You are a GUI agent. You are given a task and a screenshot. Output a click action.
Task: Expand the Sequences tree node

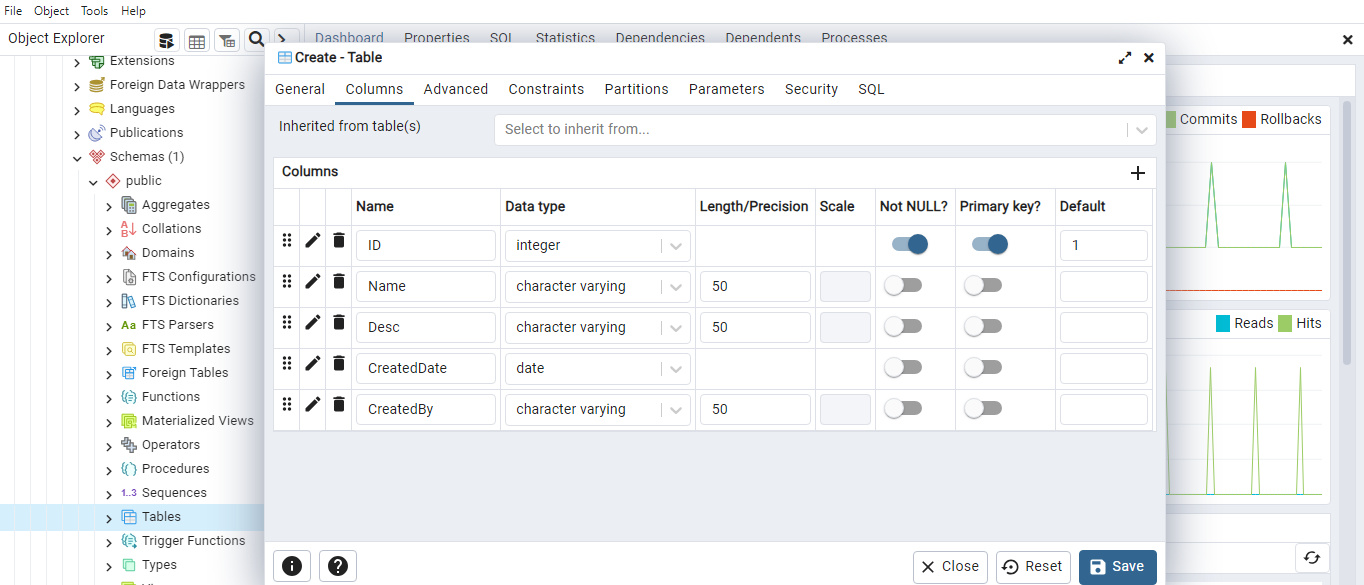tap(109, 494)
